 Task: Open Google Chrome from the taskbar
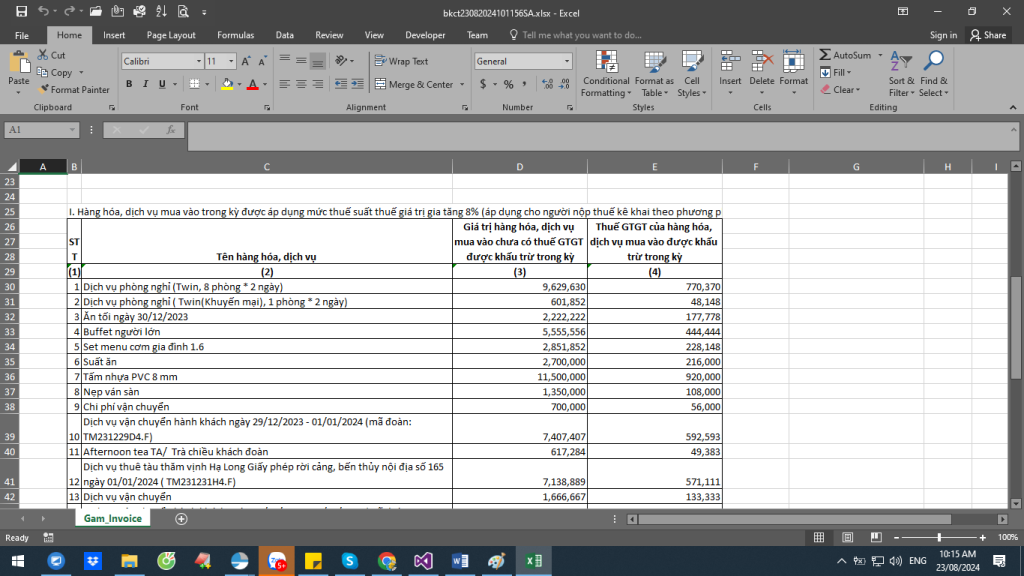[x=387, y=561]
